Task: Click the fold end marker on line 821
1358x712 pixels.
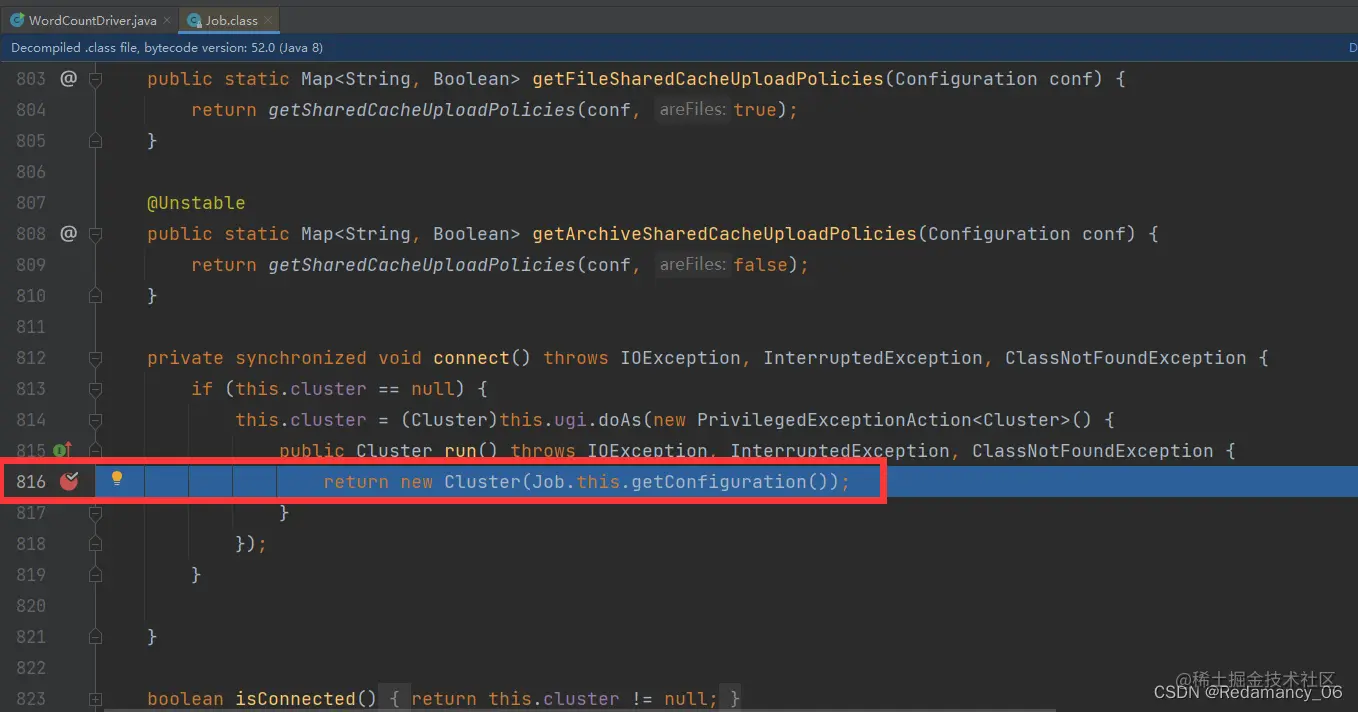Action: [x=95, y=637]
